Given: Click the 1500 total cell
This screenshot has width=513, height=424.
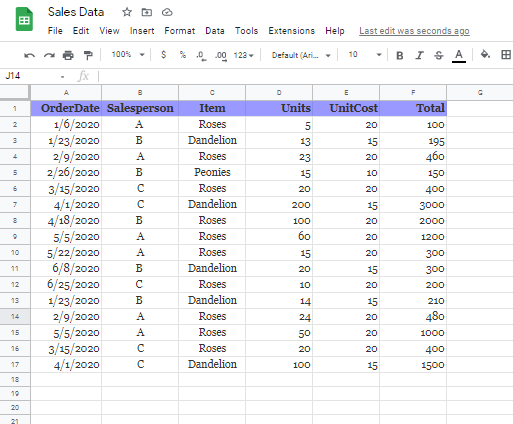Looking at the screenshot, I should (x=413, y=364).
